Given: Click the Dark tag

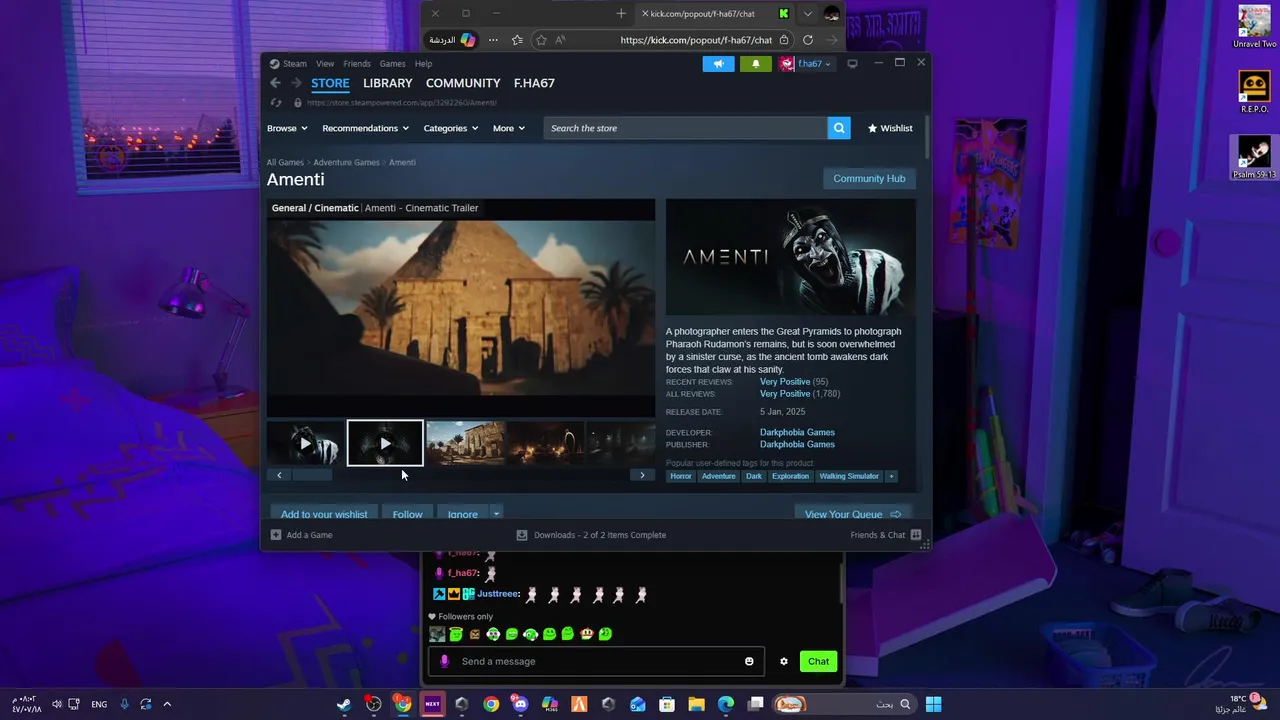Looking at the screenshot, I should [x=754, y=476].
